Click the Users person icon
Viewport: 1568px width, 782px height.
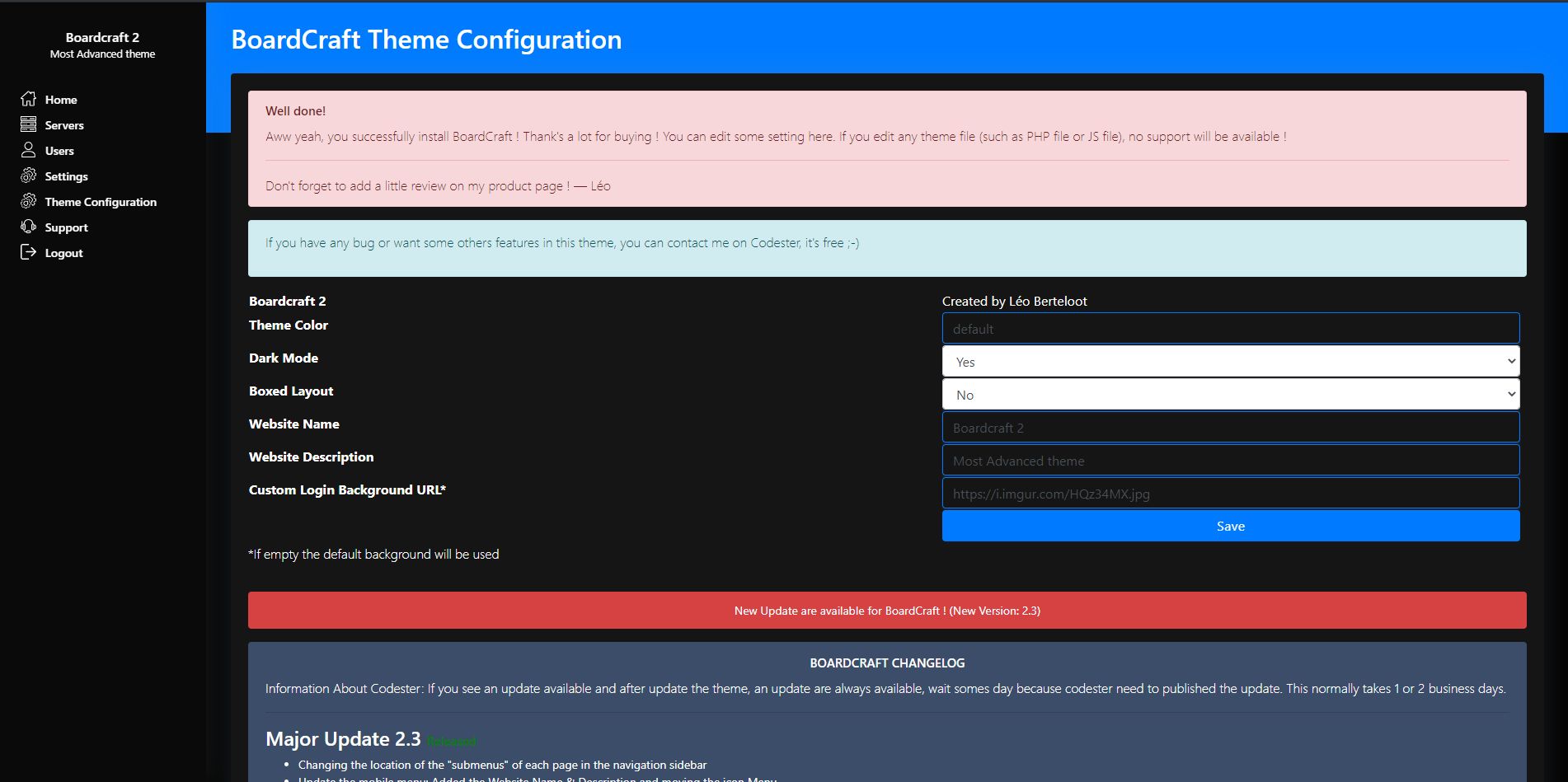28,150
